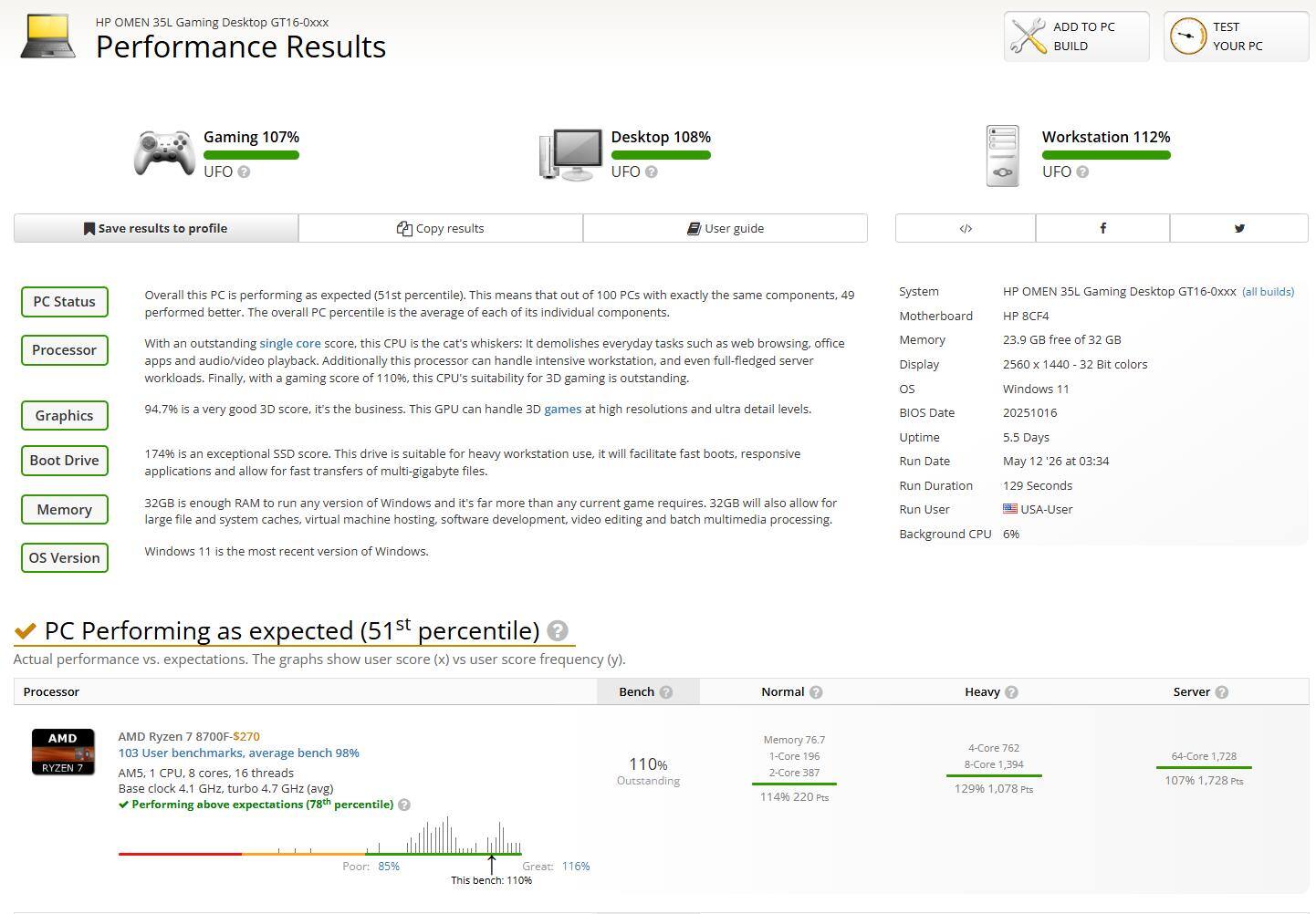
Task: Open the single core link
Action: [x=290, y=343]
